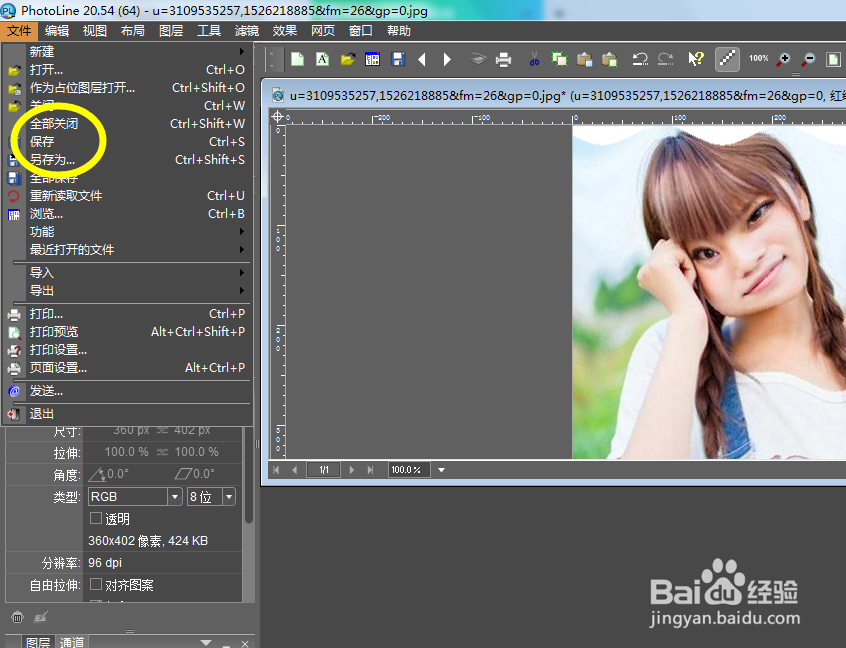Viewport: 846px width, 648px height.
Task: Toggle the 对齐图案 checkbox
Action: [x=96, y=584]
